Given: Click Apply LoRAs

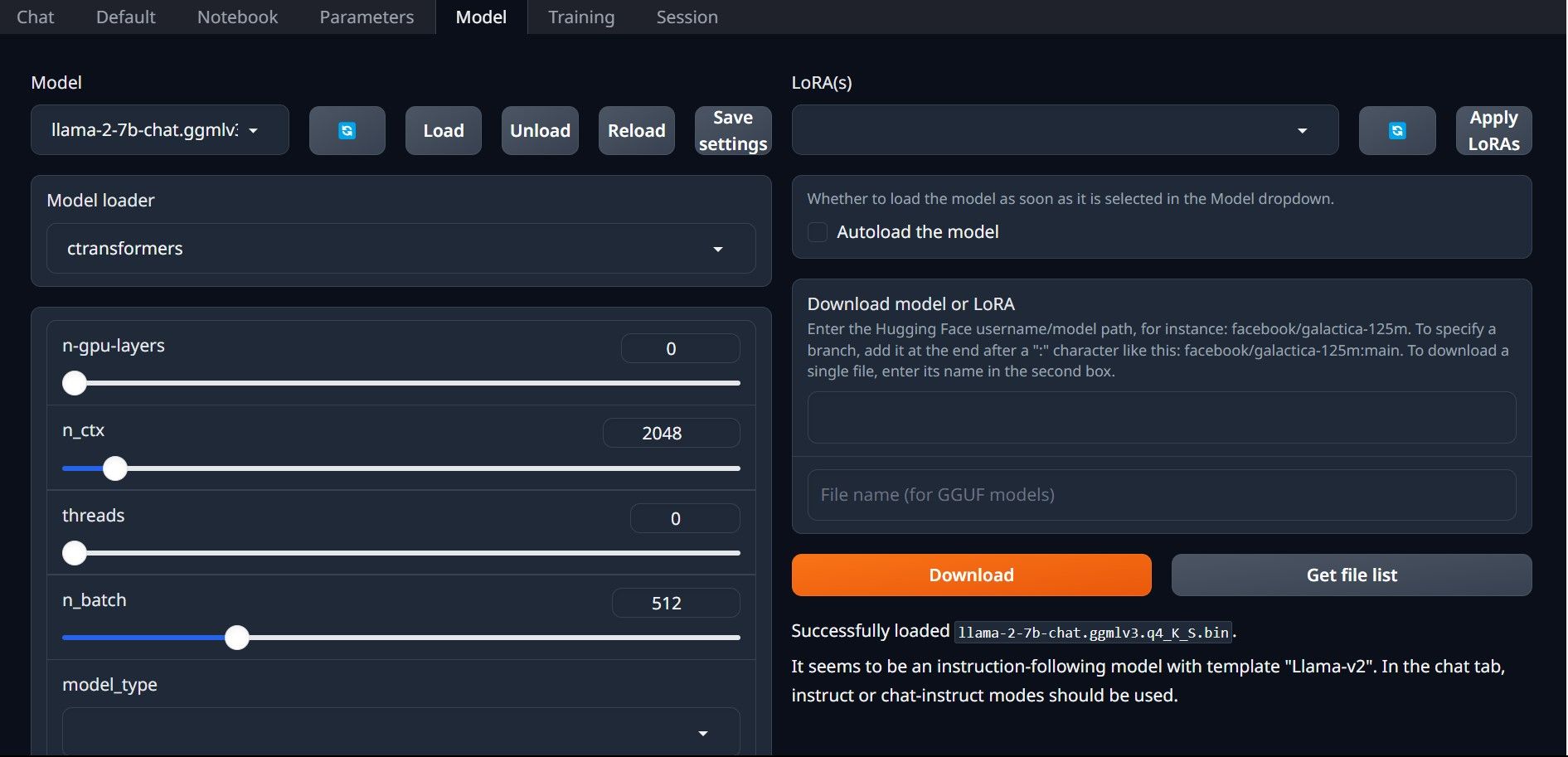Looking at the screenshot, I should [1493, 130].
